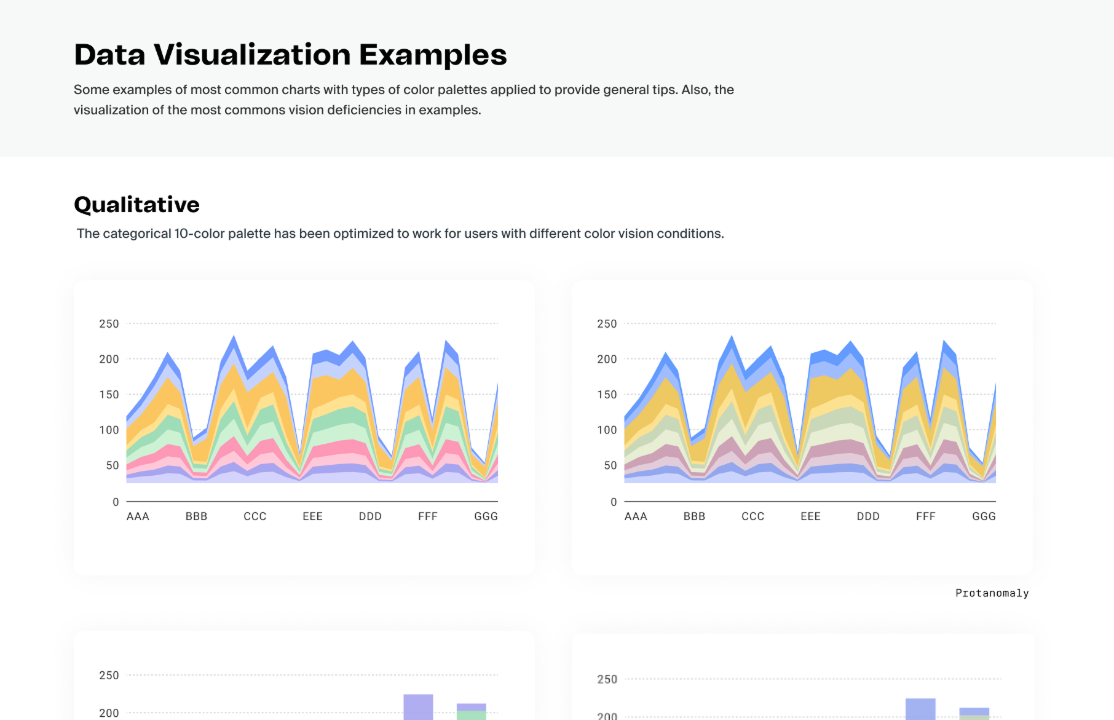
Task: Click the Data Visualization Examples heading
Action: pos(289,55)
